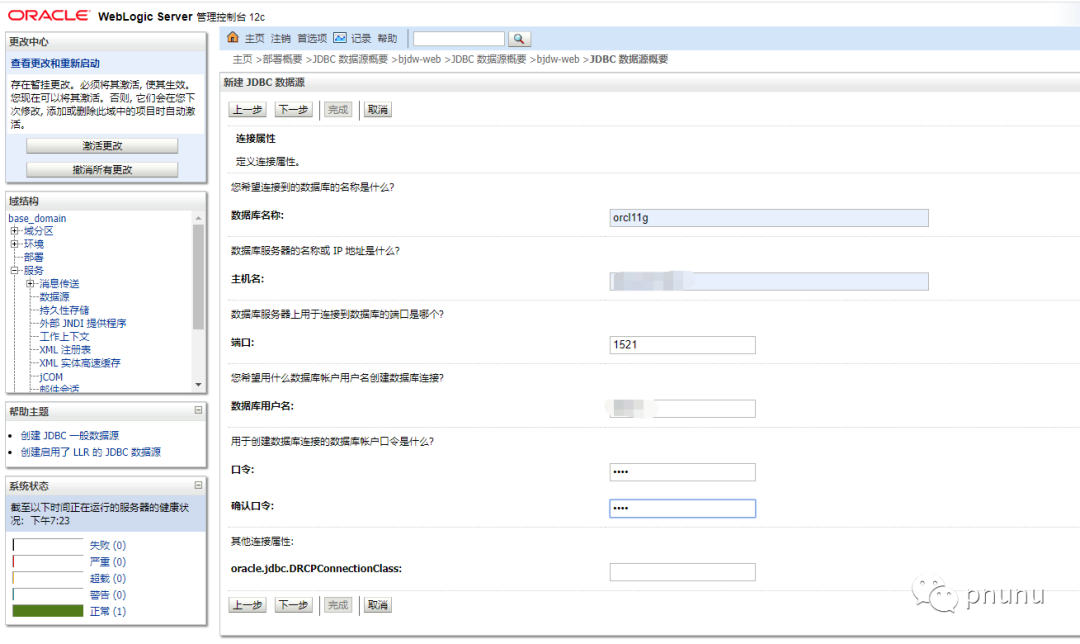Collapse the 系统状态 panel via minimize icon
The height and width of the screenshot is (644, 1080).
pyautogui.click(x=198, y=485)
